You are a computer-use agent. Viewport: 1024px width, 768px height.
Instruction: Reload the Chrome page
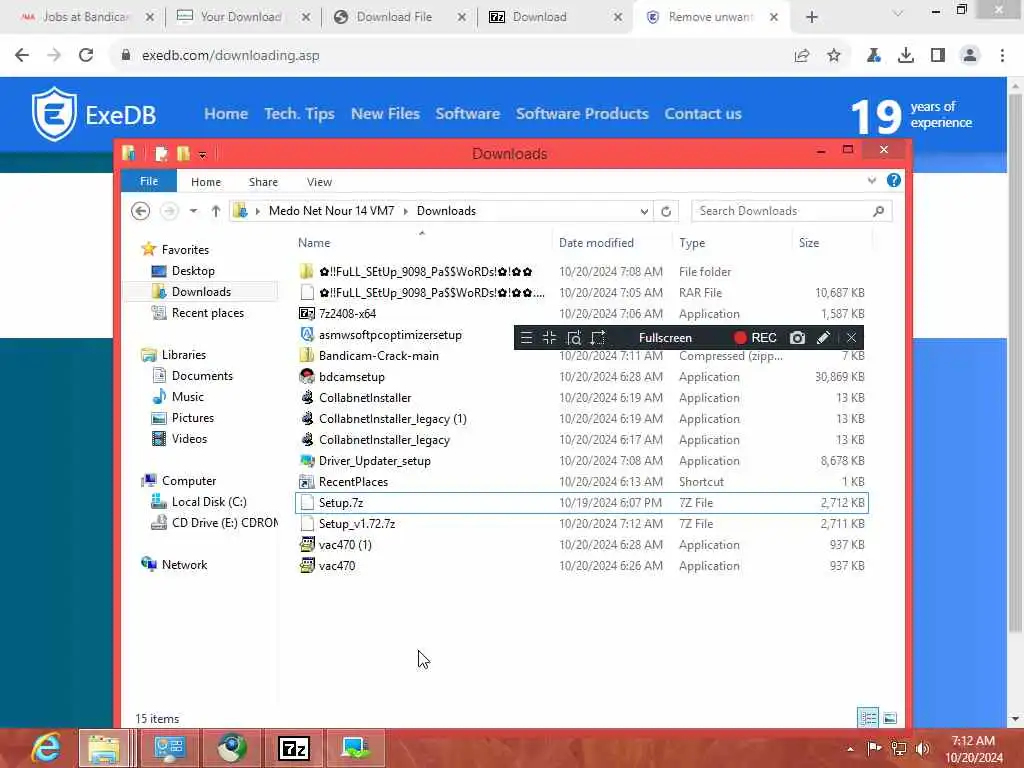pos(86,56)
